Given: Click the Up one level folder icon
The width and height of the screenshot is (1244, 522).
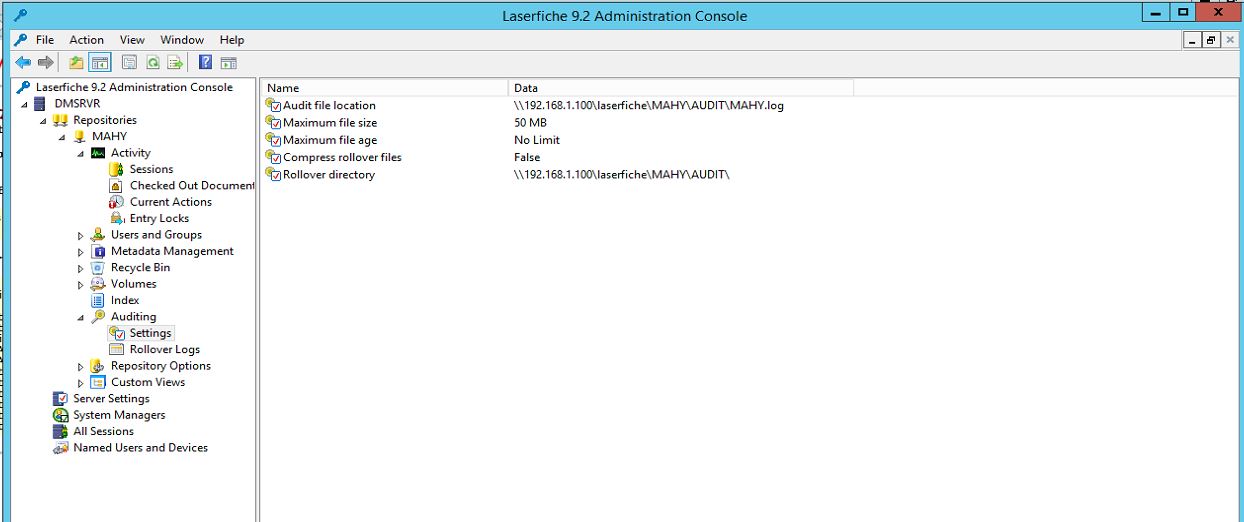Looking at the screenshot, I should [x=77, y=62].
